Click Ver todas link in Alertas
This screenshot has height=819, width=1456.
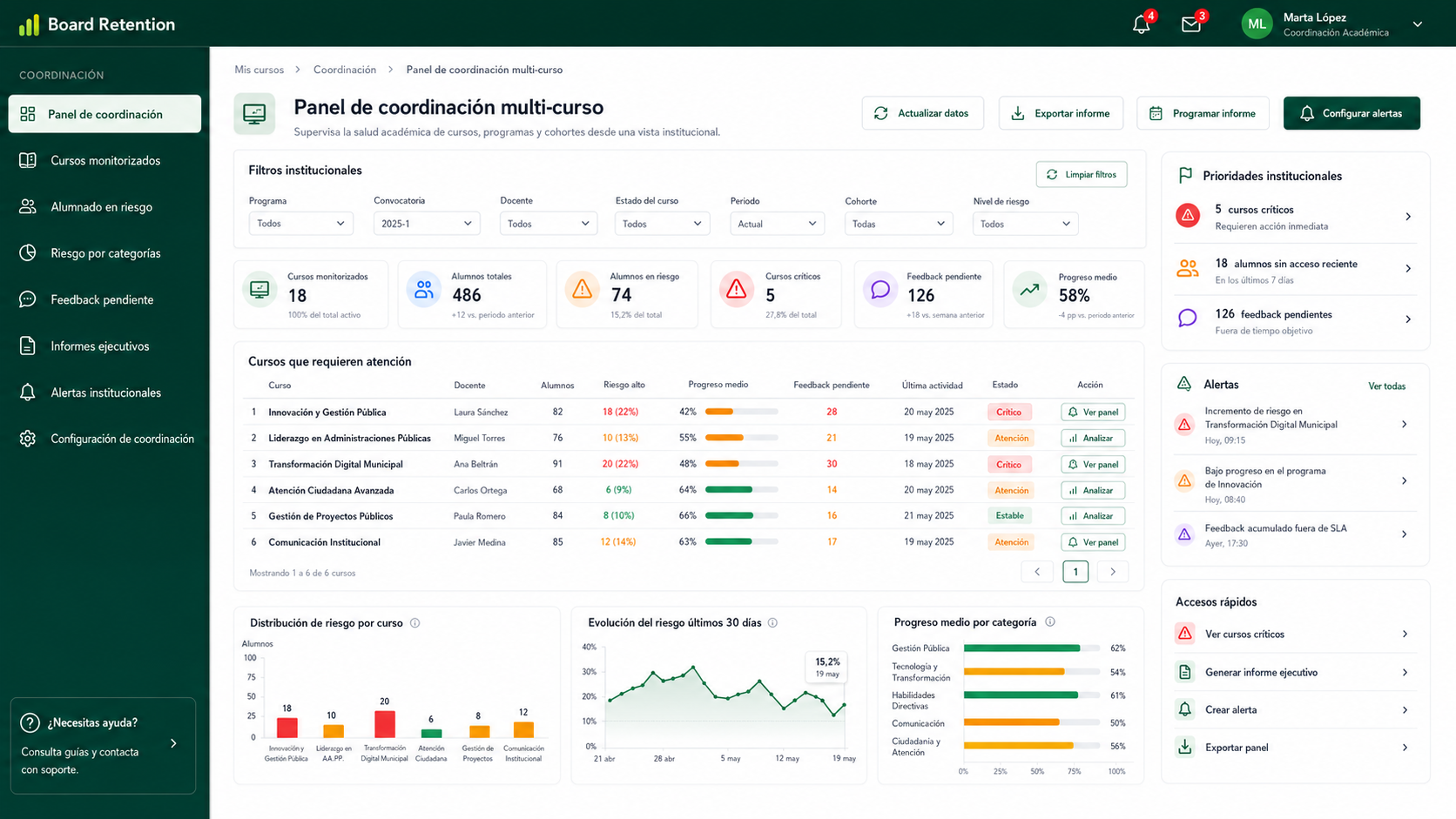tap(1386, 386)
